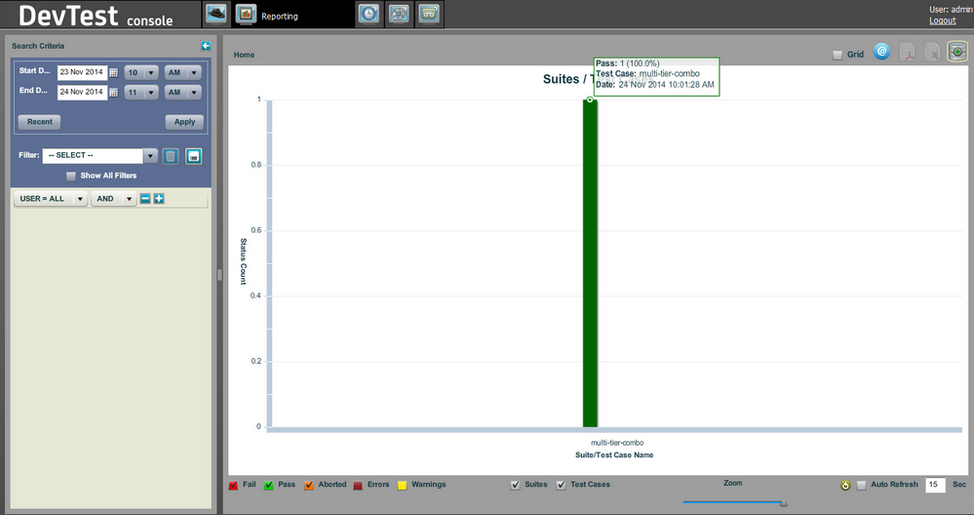Remove criteria row with minus icon
The height and width of the screenshot is (515, 974).
coord(145,199)
